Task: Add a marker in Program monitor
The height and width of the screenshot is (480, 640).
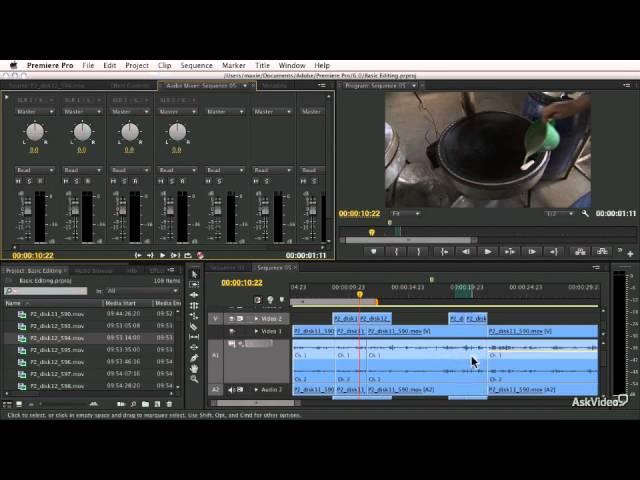Action: point(373,252)
